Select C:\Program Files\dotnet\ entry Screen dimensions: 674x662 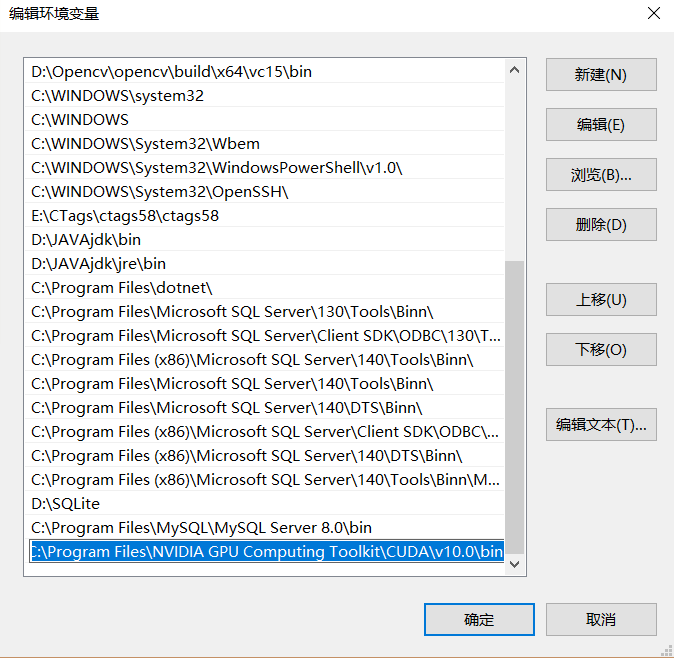click(x=265, y=288)
